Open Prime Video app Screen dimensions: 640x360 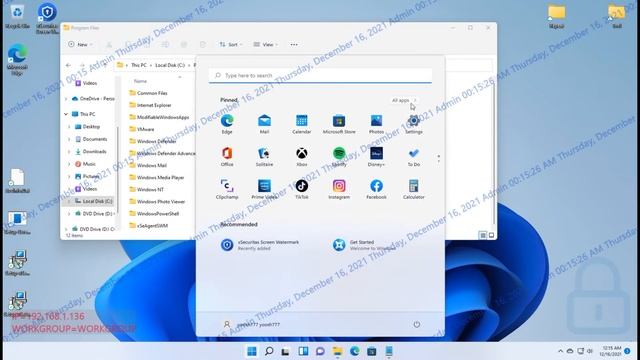click(x=264, y=189)
